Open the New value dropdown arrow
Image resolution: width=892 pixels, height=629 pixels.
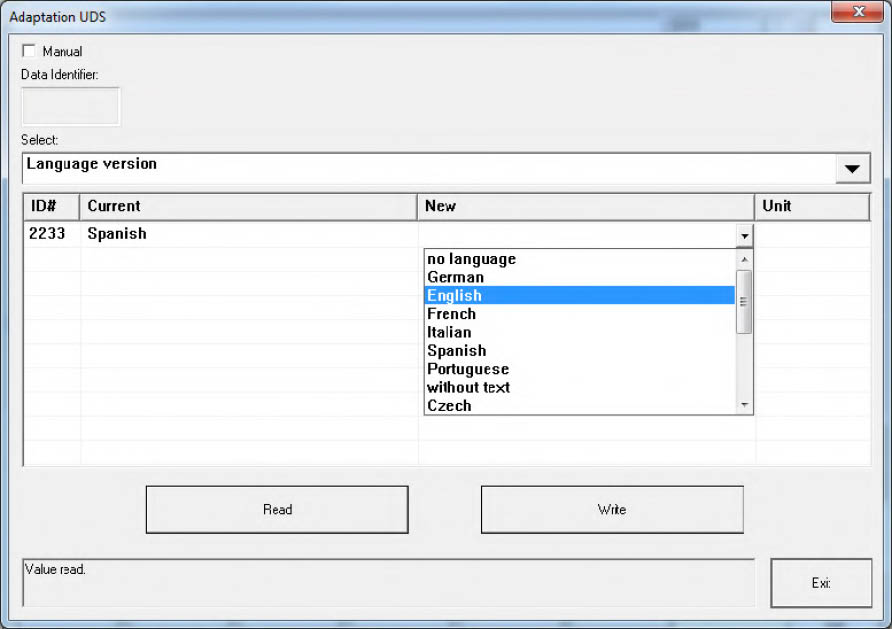click(x=744, y=235)
